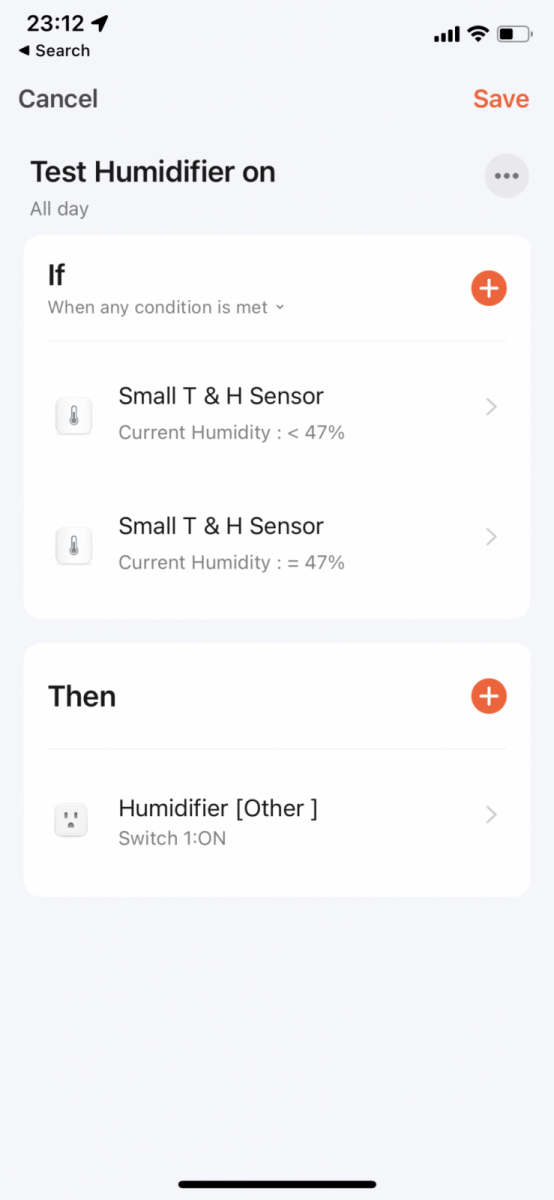Save the Test Humidifier on automation

[501, 99]
